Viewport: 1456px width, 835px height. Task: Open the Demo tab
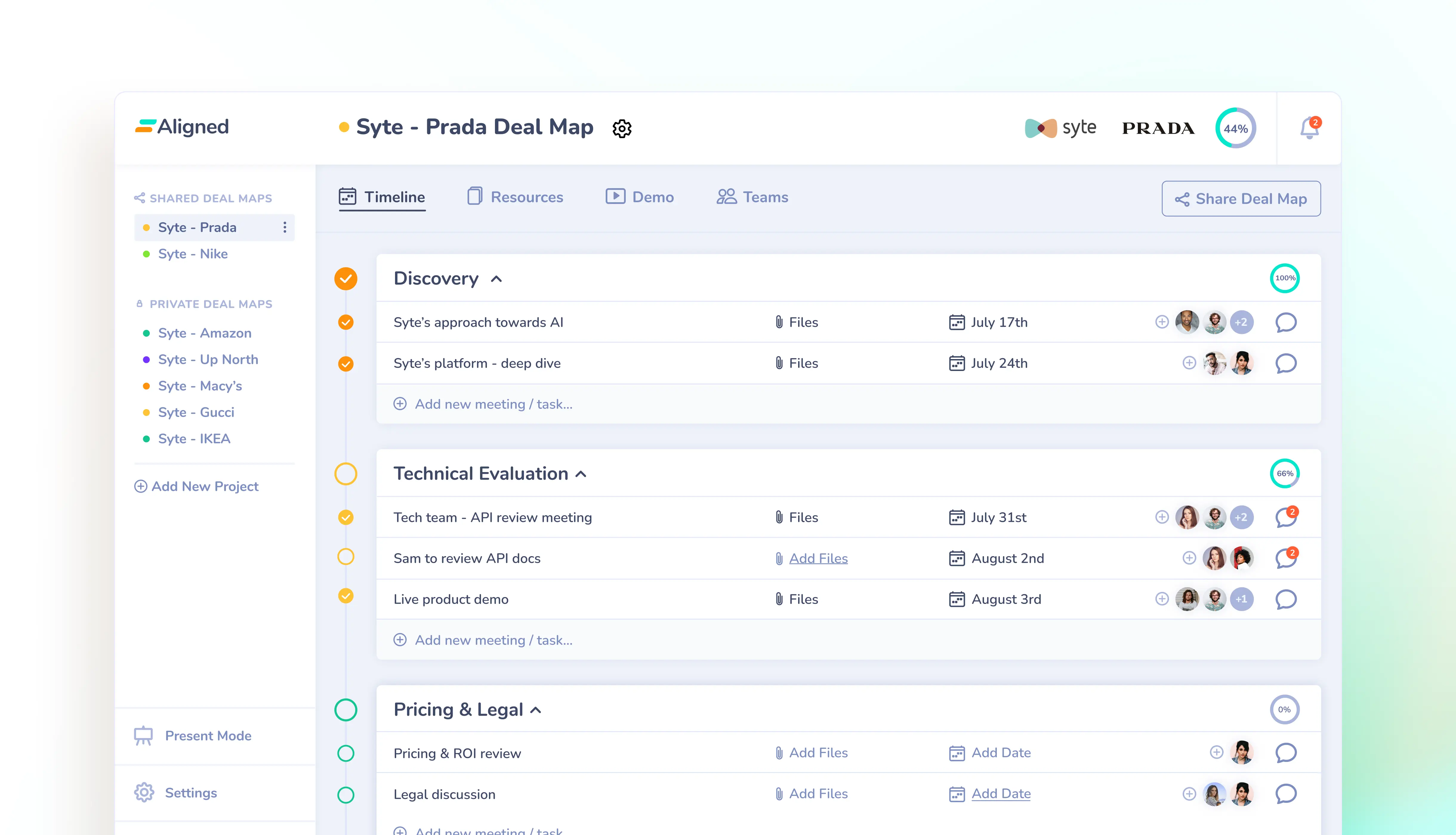(x=640, y=197)
